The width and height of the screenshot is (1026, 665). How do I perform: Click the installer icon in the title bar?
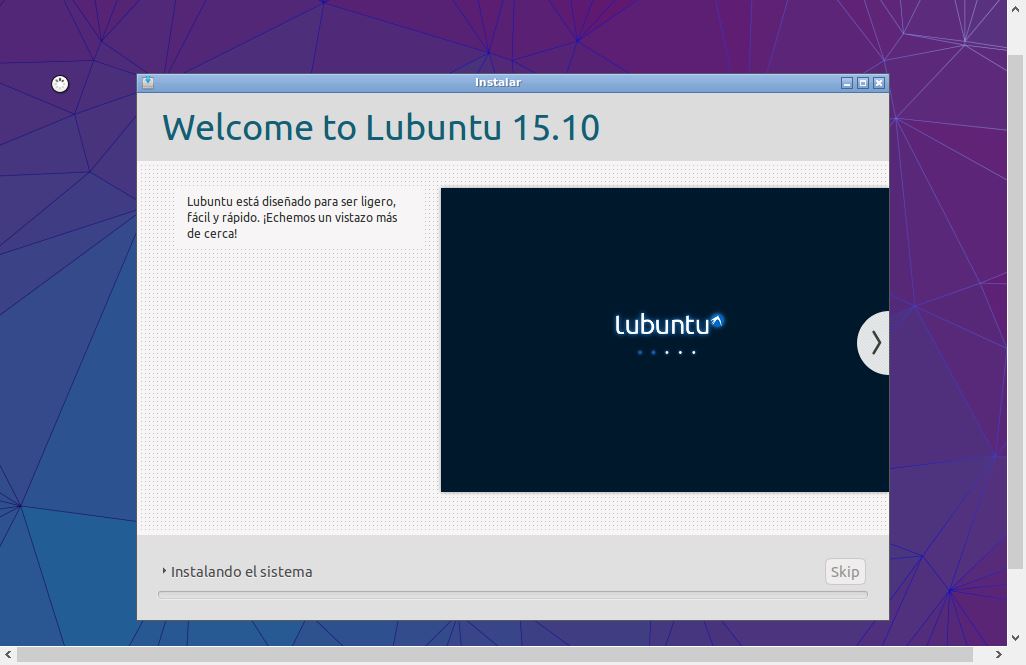pos(148,83)
